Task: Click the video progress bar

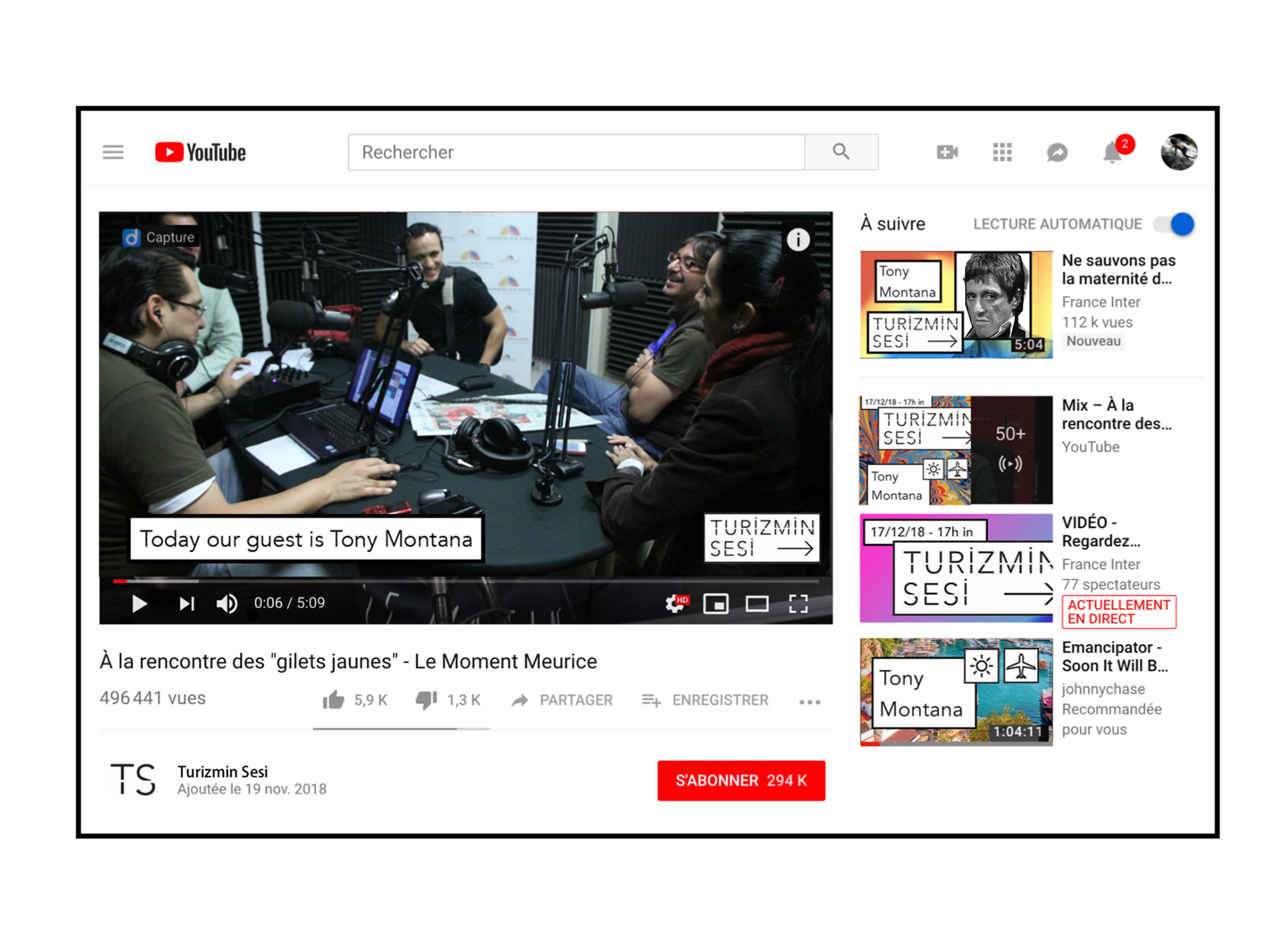Action: (466, 581)
